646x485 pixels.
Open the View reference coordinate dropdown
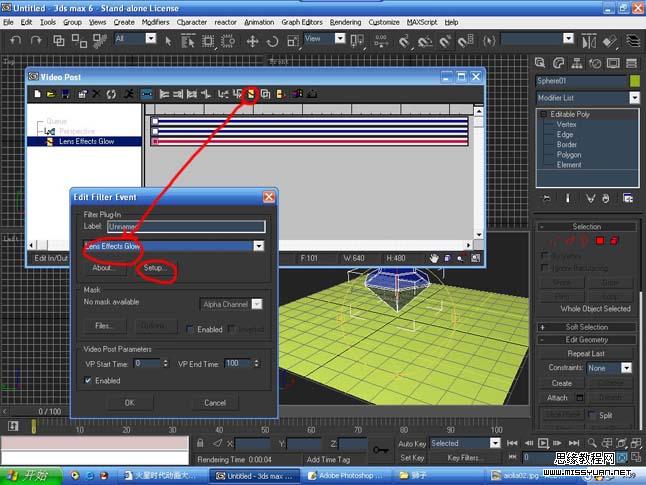tap(340, 38)
